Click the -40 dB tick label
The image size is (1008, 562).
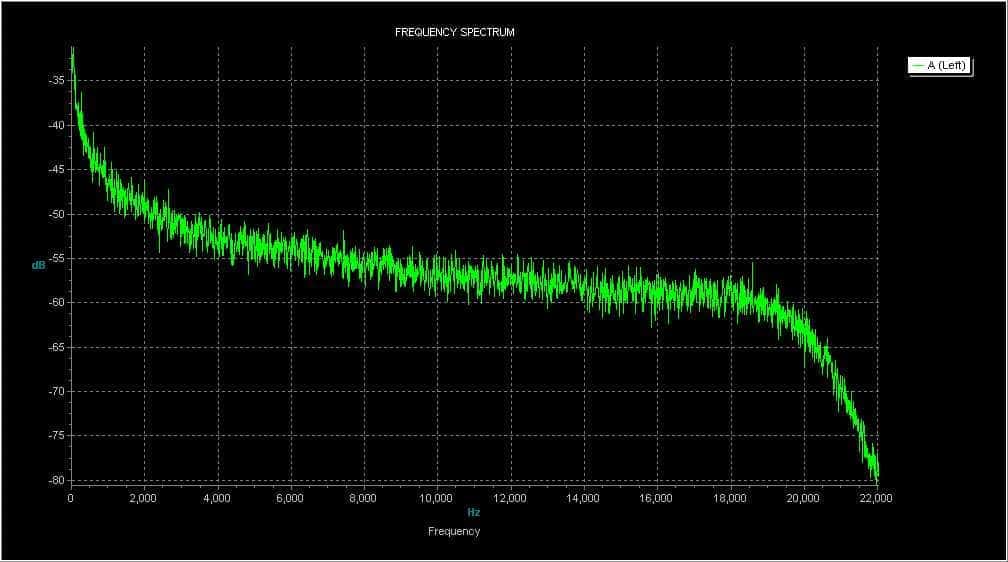57,125
